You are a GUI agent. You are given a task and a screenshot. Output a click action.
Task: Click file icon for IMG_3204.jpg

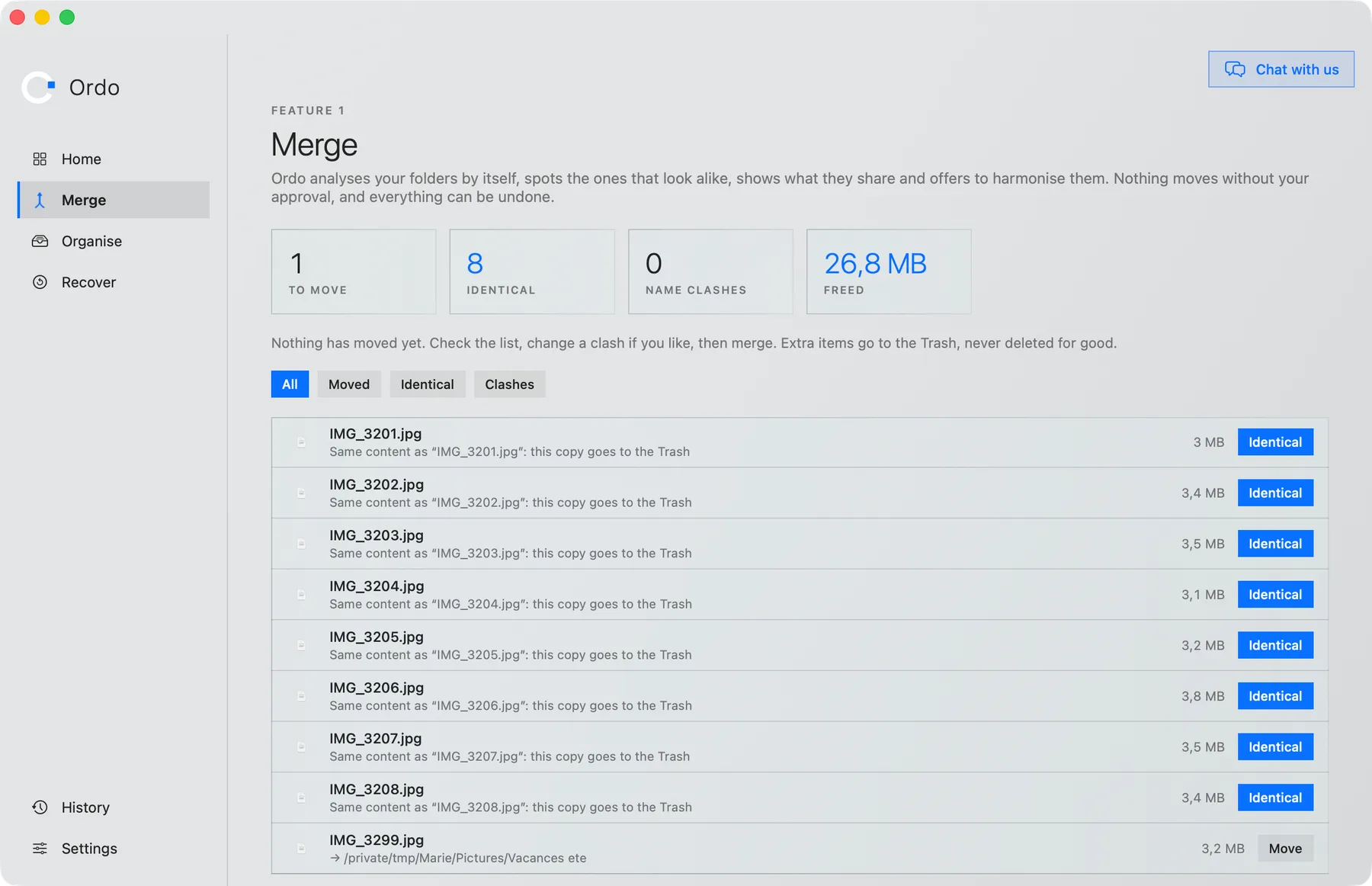(x=301, y=595)
